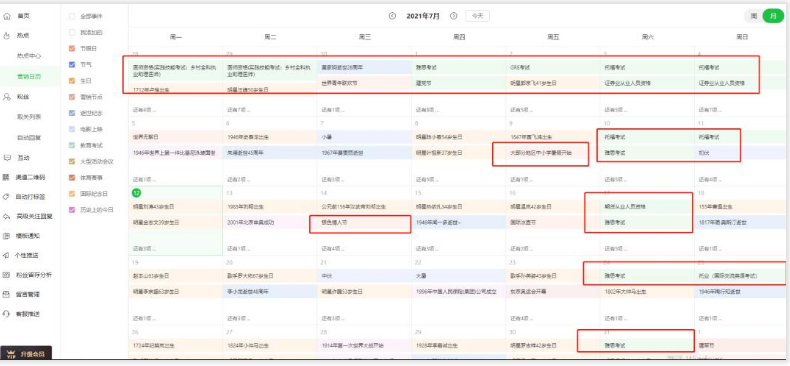
Task: Open 首页 home in the sidebar
Action: point(23,16)
